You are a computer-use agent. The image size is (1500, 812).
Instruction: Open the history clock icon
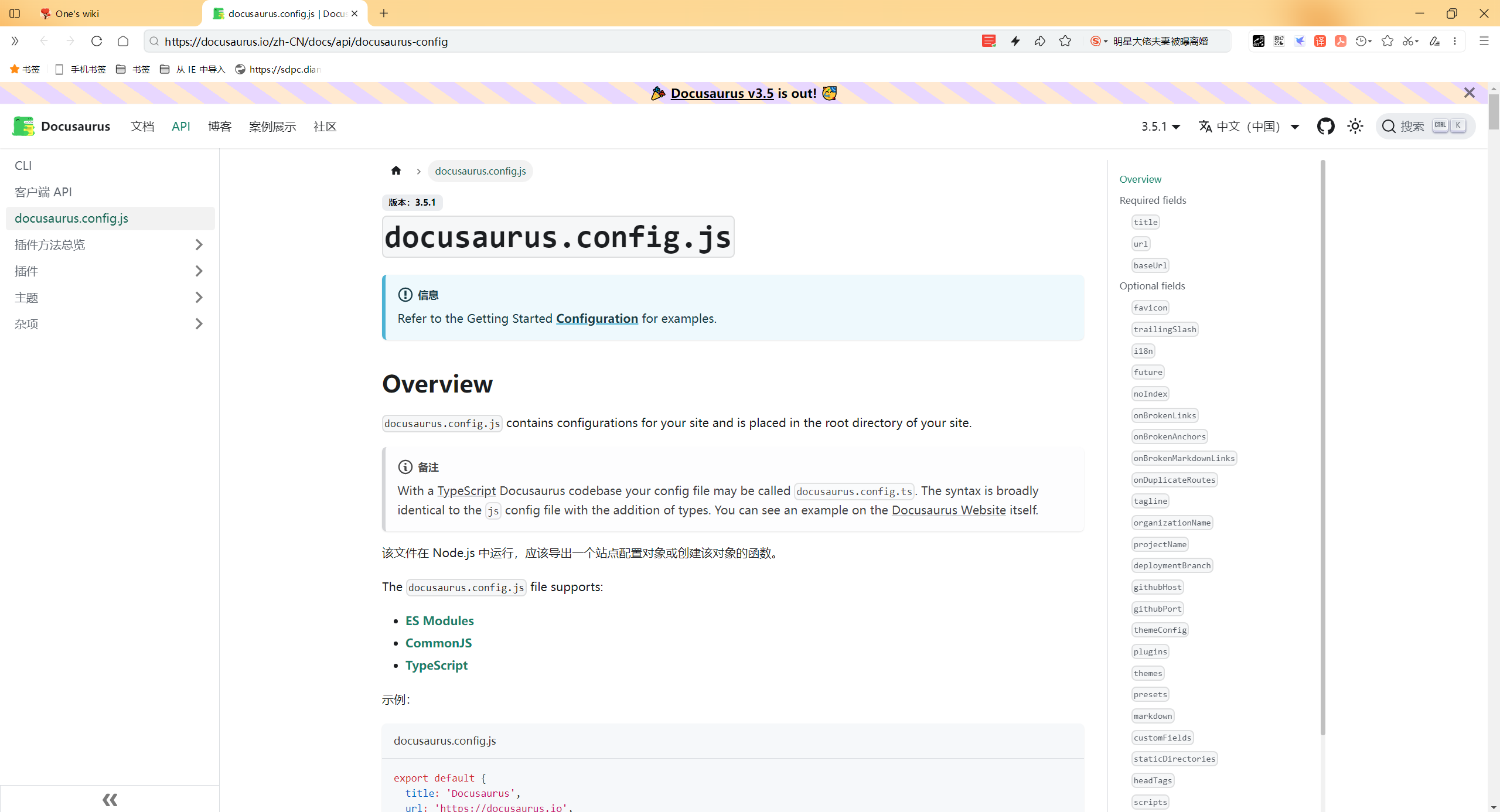(1361, 41)
